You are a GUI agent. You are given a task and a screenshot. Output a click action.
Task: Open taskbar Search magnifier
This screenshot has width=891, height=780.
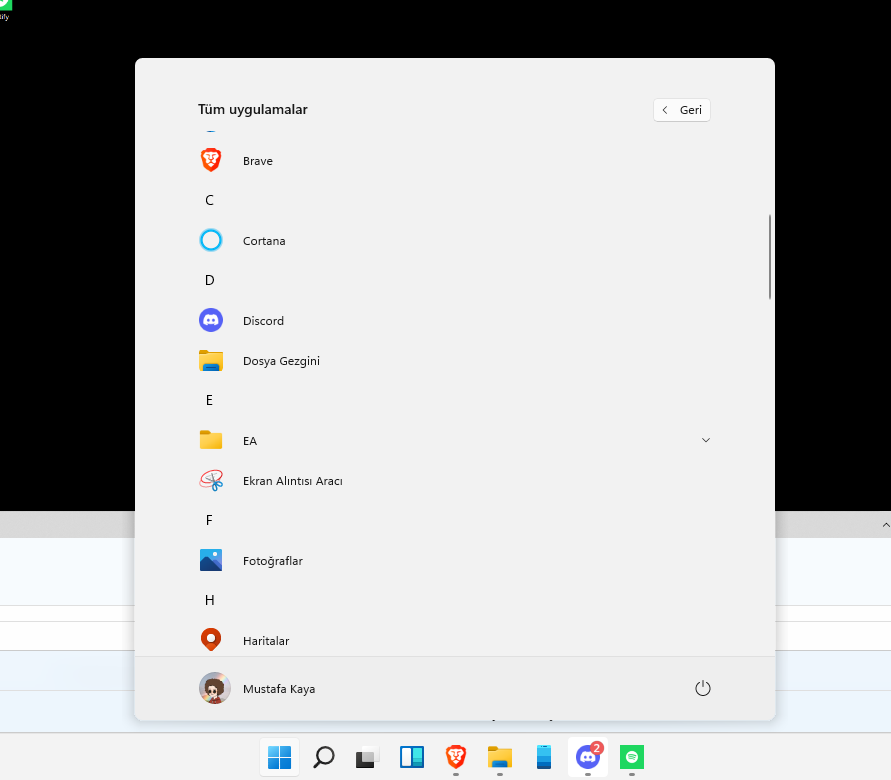coord(324,757)
